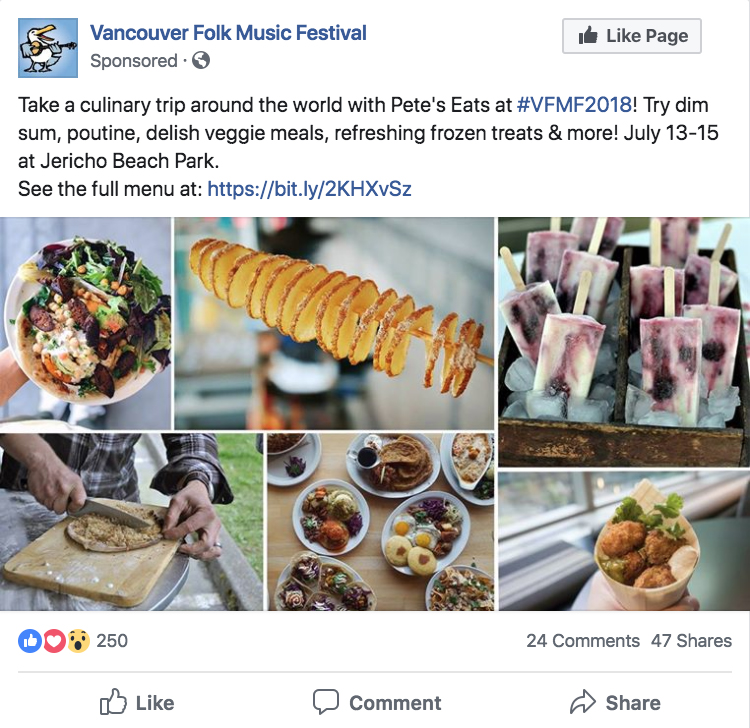Open the fried bites paper cone photo
Screen dimensions: 750x728
[624, 541]
